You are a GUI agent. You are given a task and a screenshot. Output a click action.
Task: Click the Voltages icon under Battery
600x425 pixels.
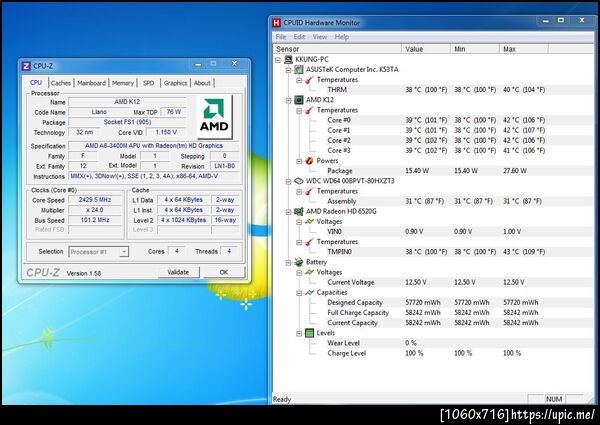(x=309, y=272)
